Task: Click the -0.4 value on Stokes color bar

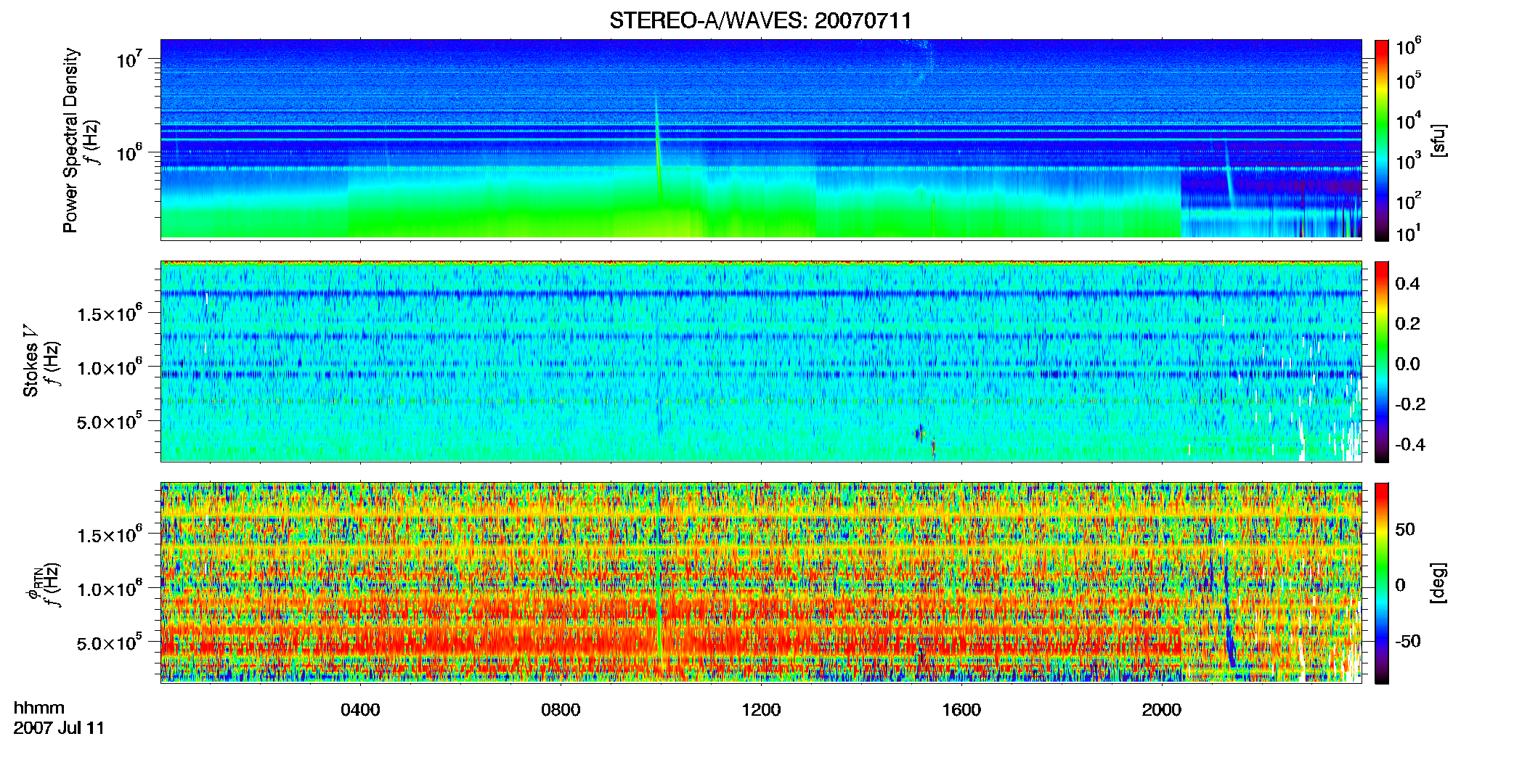Action: tap(1410, 445)
